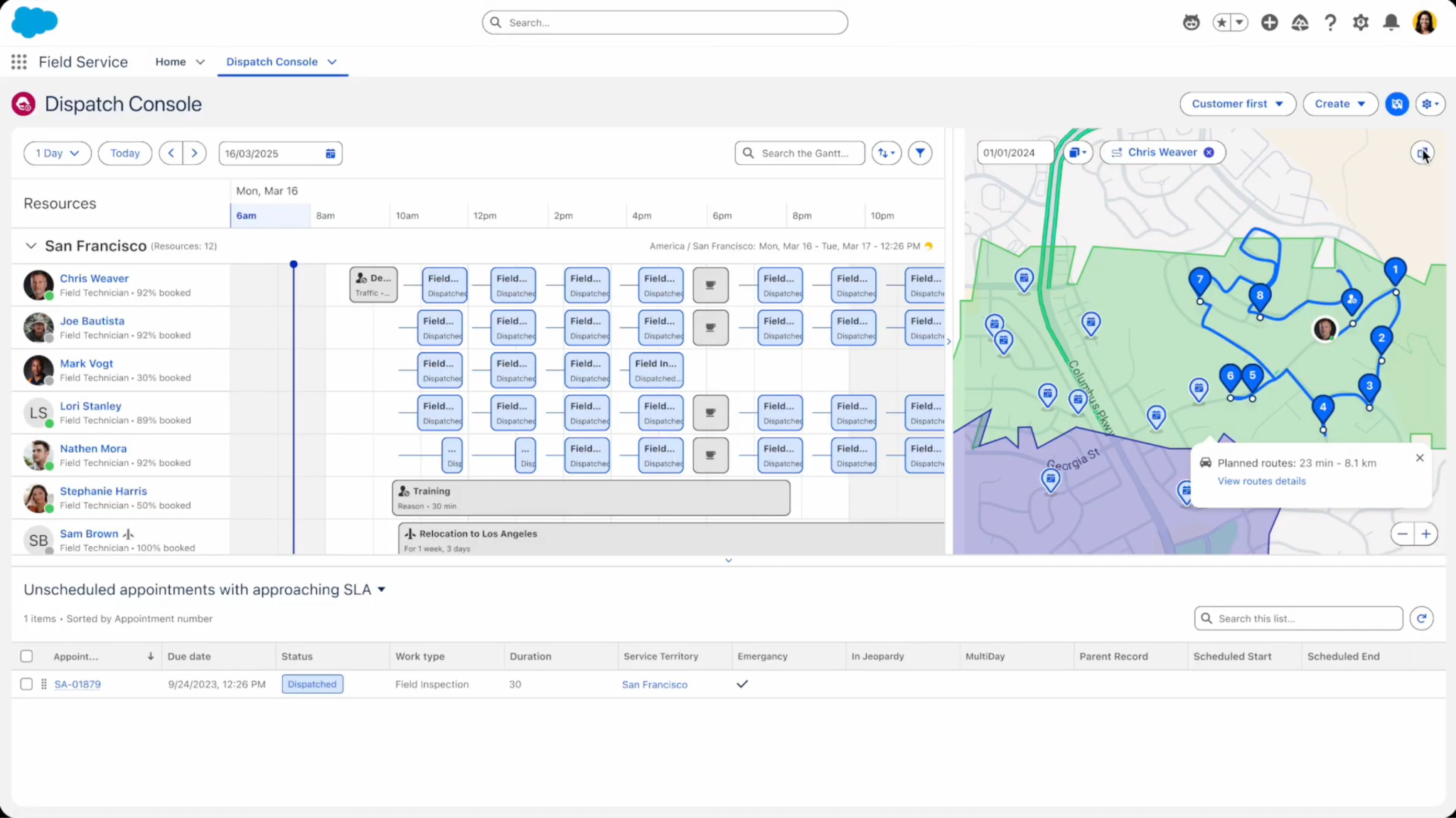Screen dimensions: 1456x818
Task: Open the App Launcher grid icon
Action: (x=19, y=62)
